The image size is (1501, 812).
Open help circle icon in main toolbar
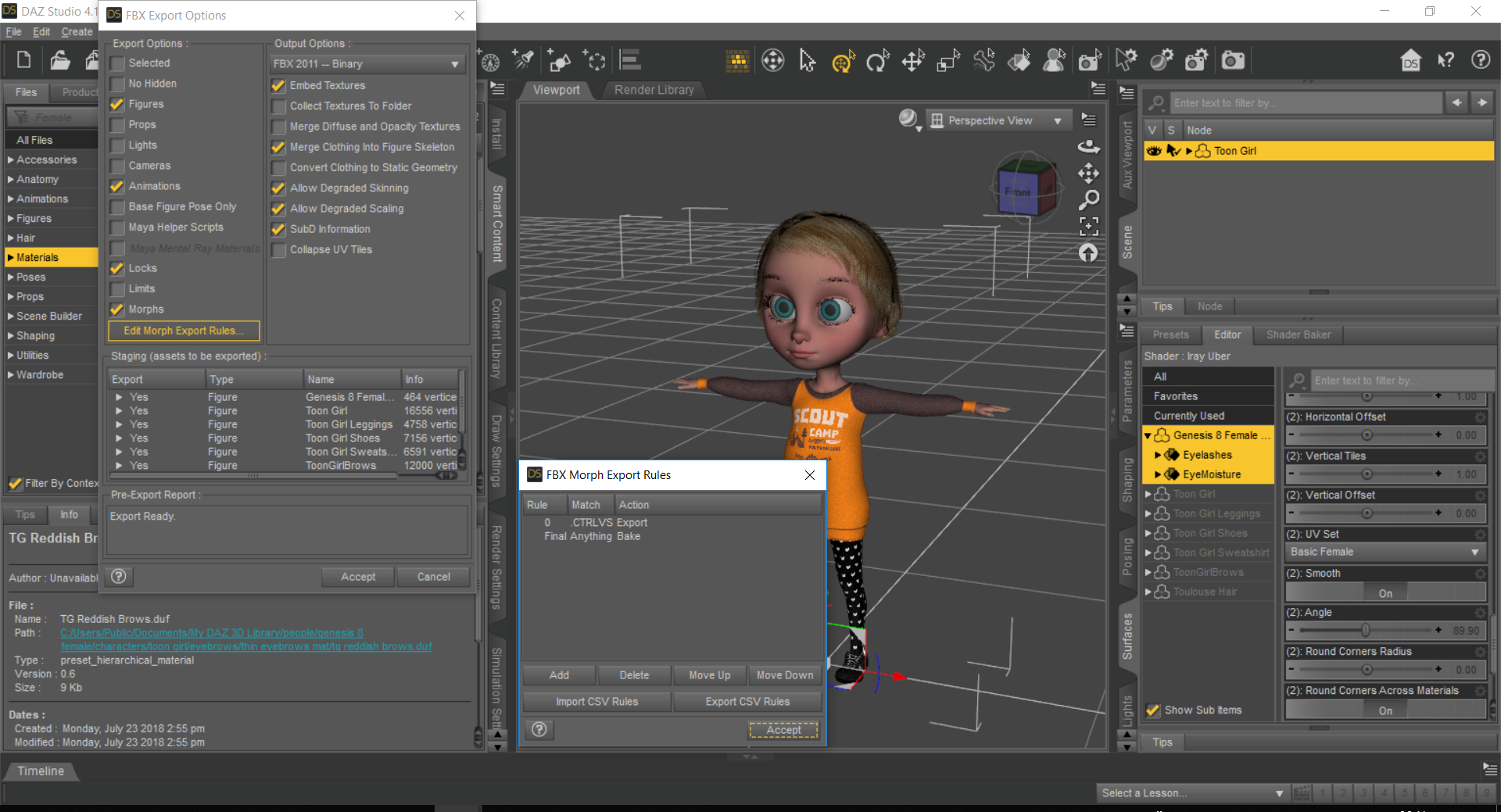(1481, 60)
